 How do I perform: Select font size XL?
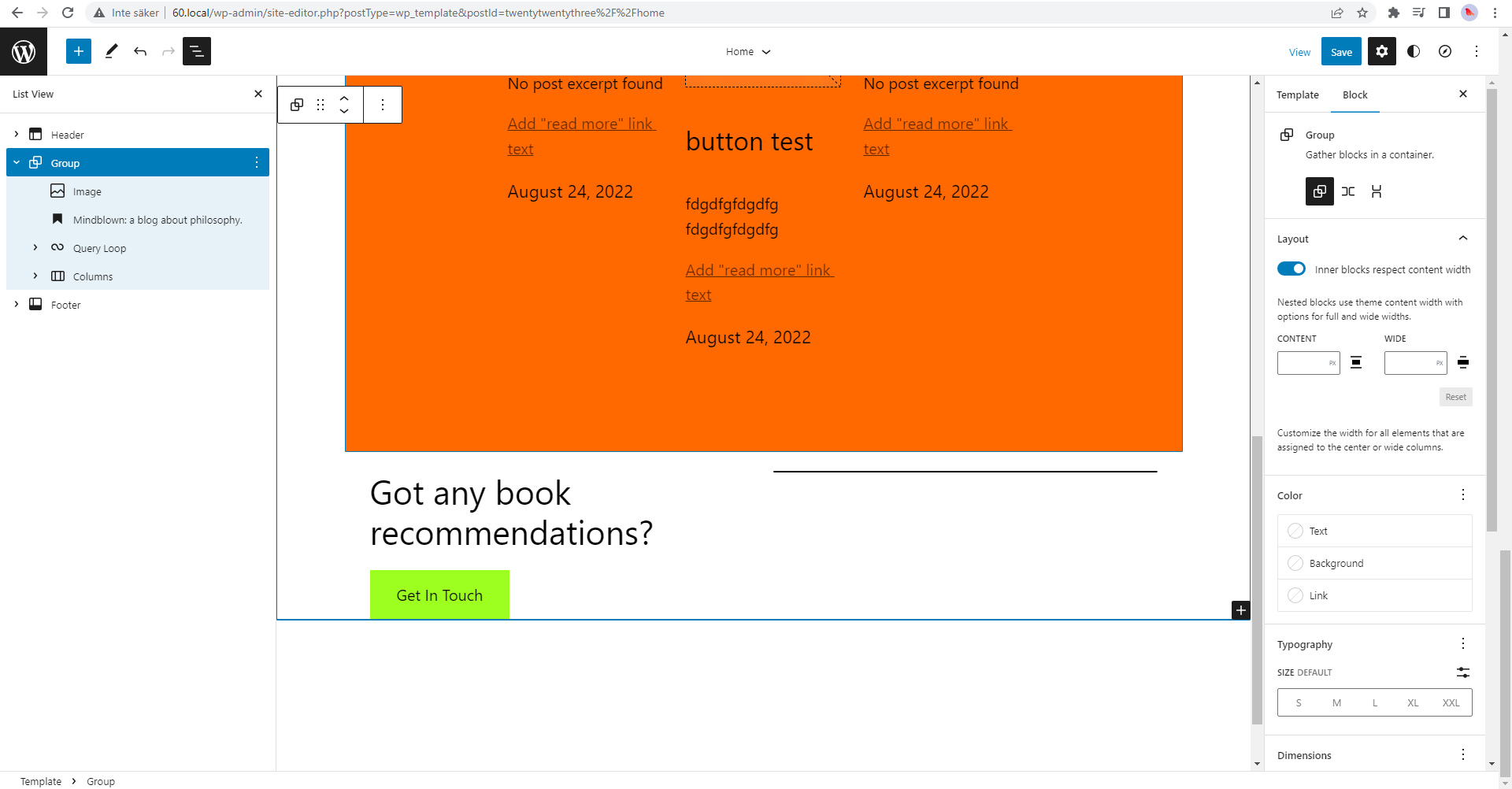[1413, 702]
